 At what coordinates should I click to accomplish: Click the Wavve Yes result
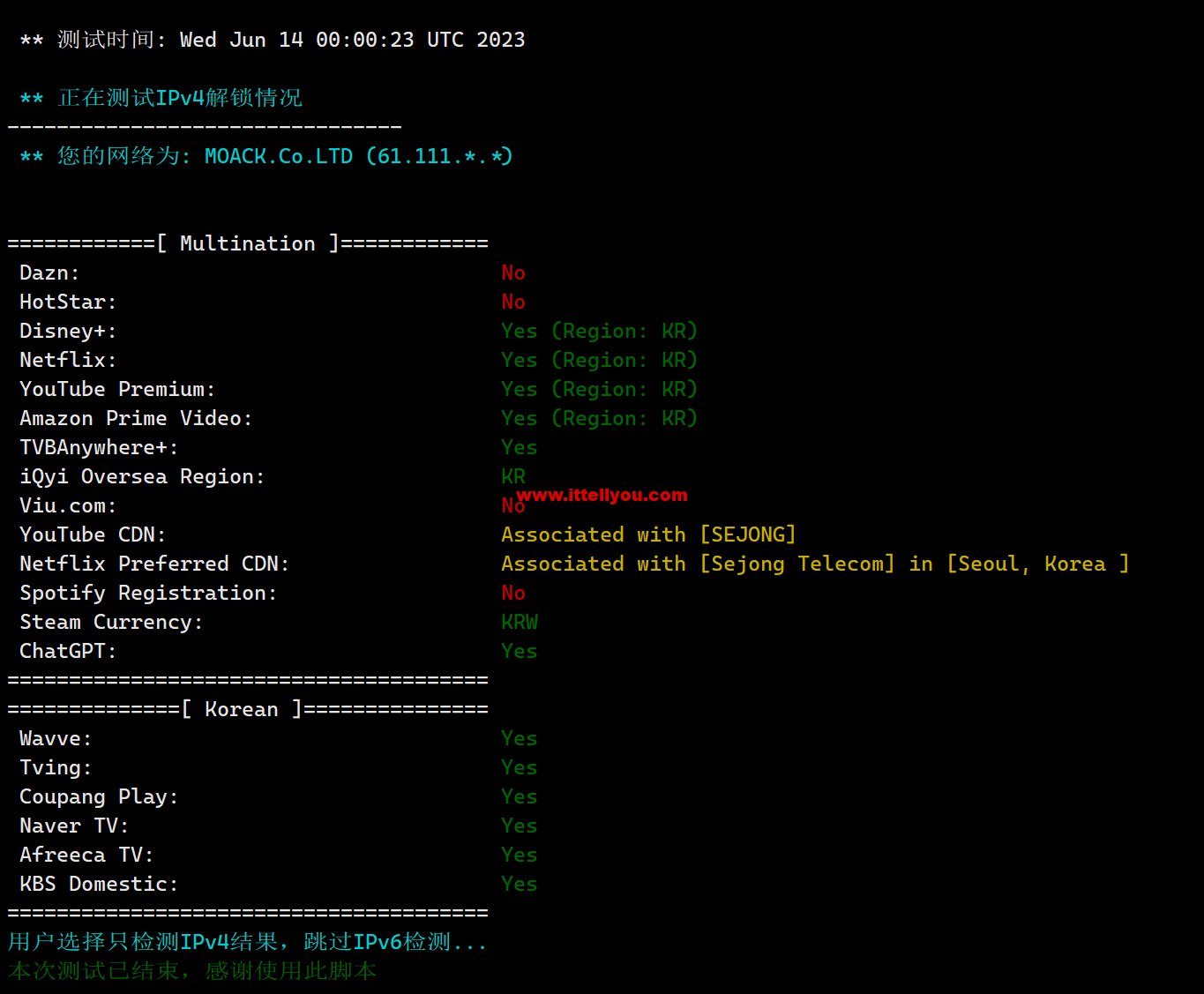tap(520, 738)
